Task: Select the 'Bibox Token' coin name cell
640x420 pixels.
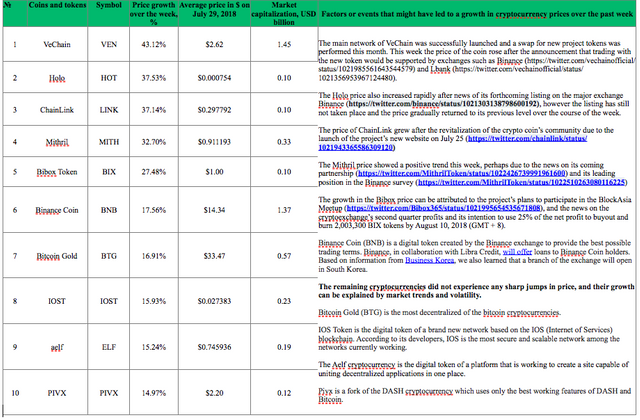Action: (x=57, y=172)
